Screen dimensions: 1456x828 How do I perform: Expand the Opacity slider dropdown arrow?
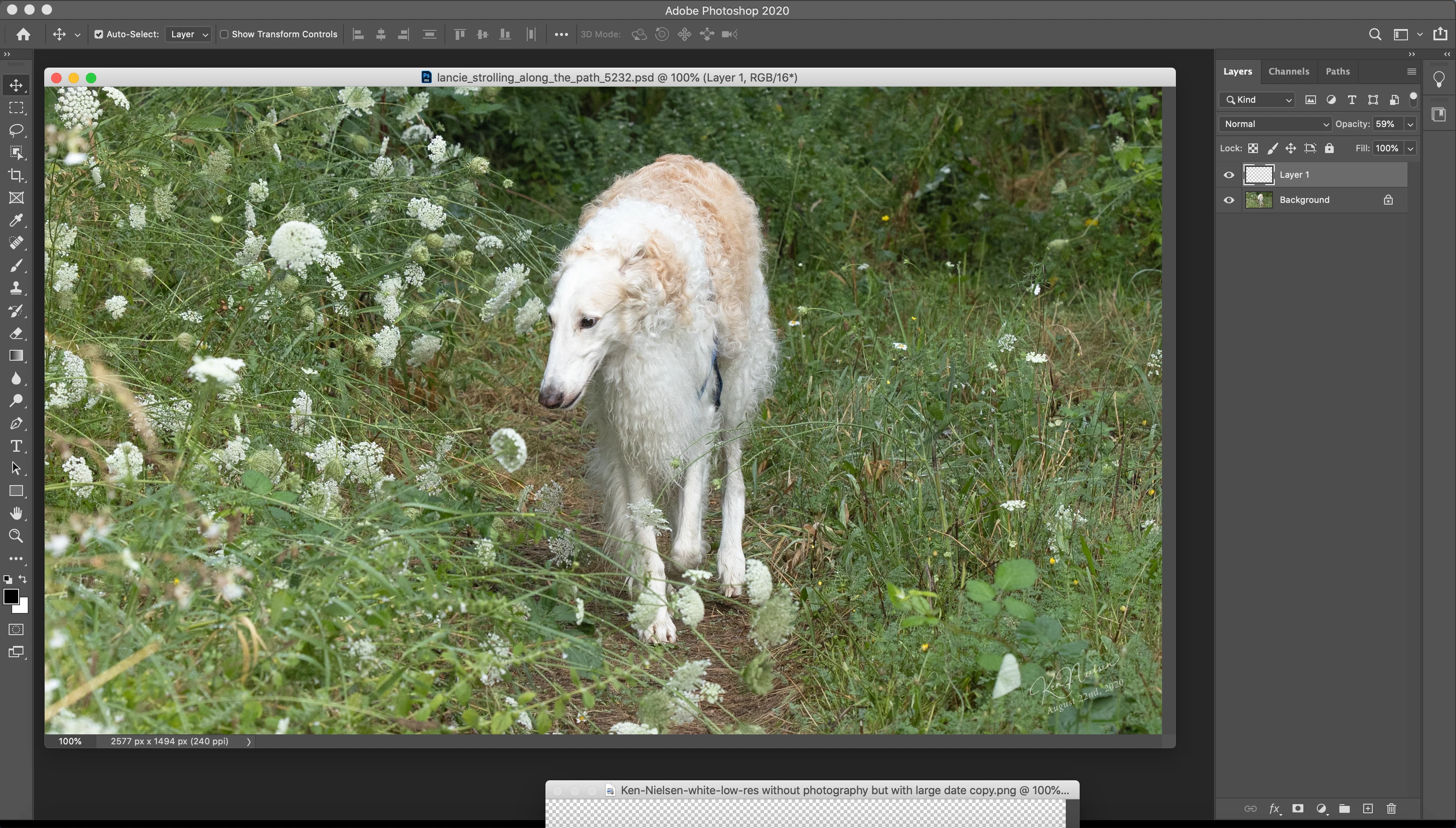coord(1410,124)
